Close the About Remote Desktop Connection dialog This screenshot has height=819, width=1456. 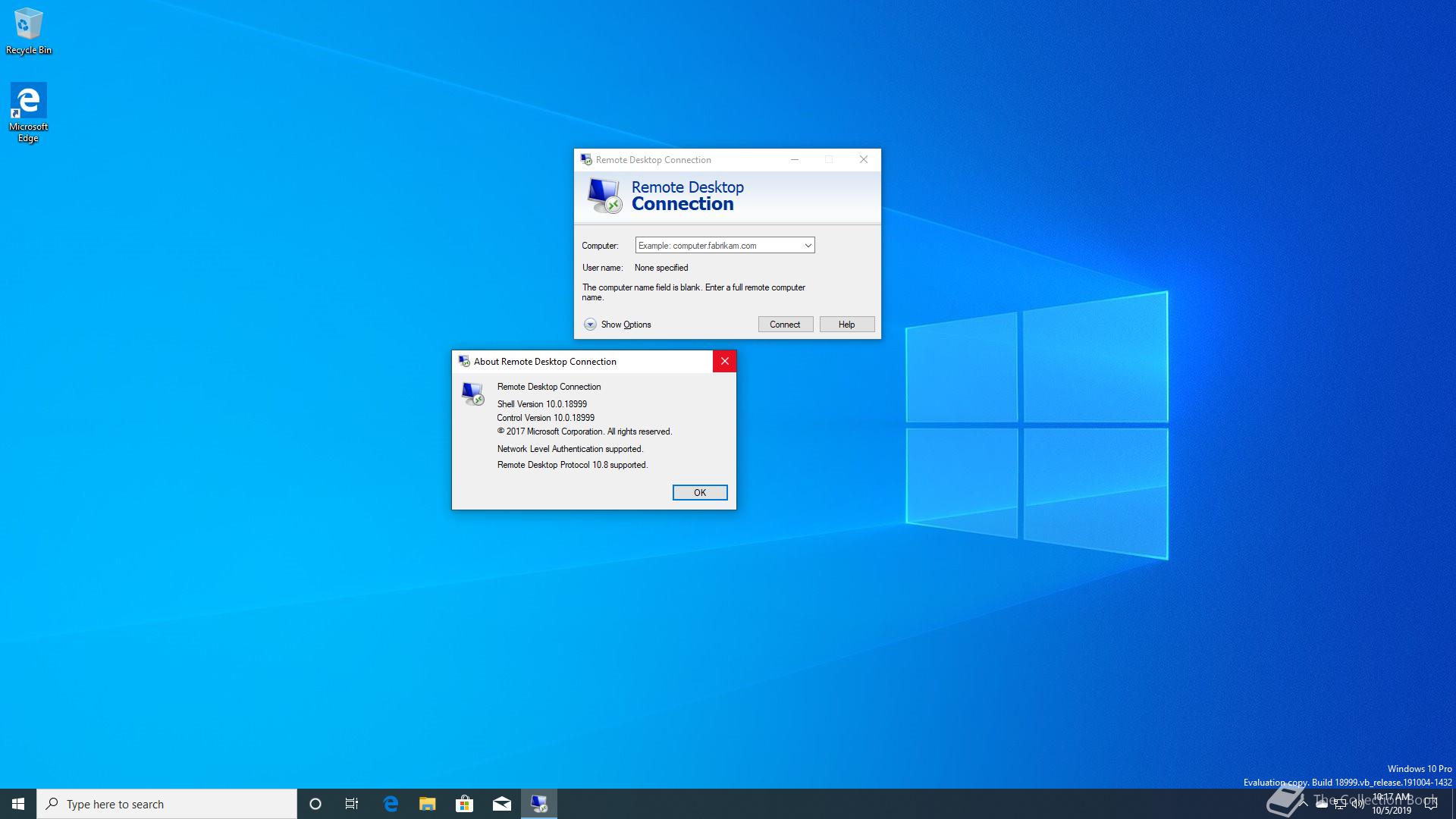(724, 362)
